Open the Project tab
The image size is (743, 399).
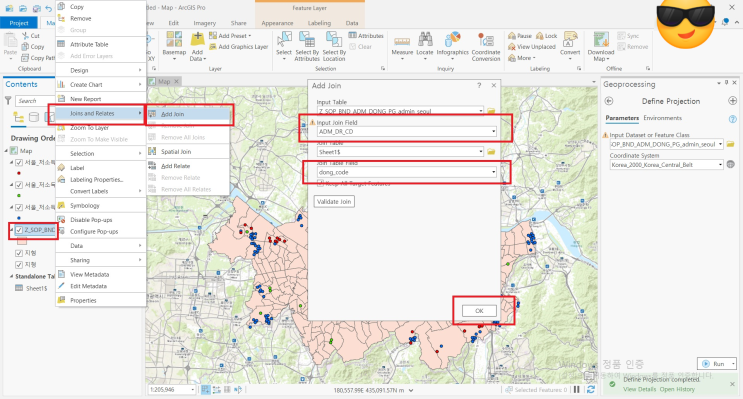click(19, 23)
